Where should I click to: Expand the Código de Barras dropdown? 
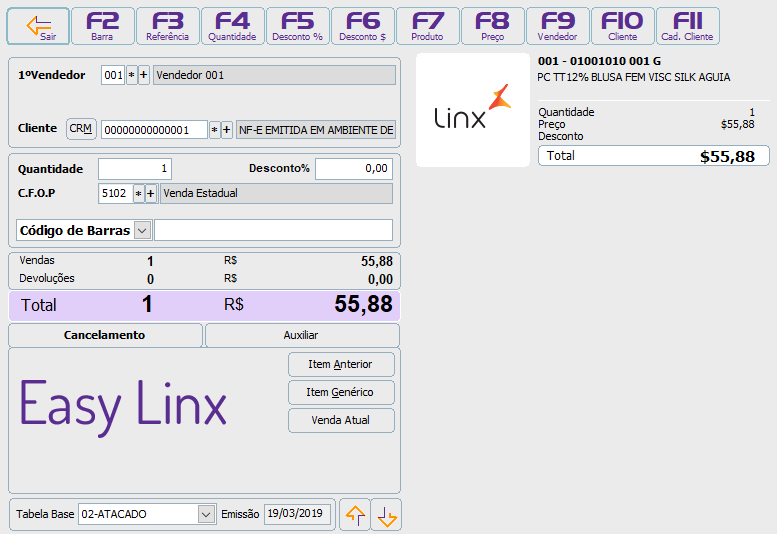[x=143, y=230]
